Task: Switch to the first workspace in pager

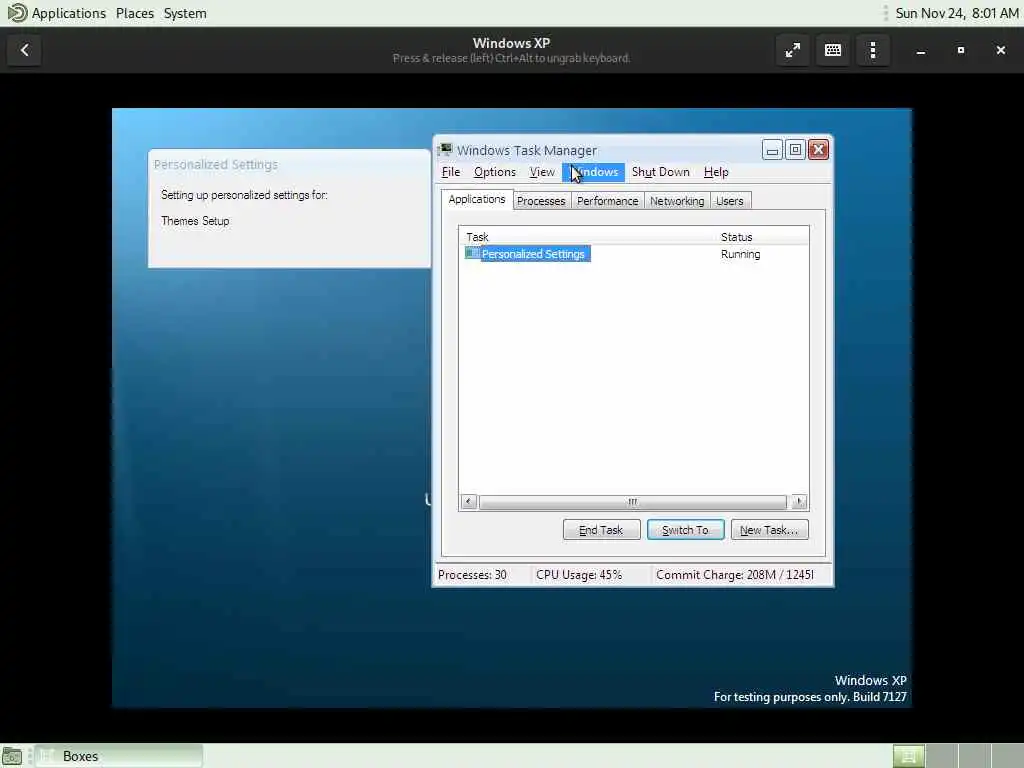Action: 908,756
